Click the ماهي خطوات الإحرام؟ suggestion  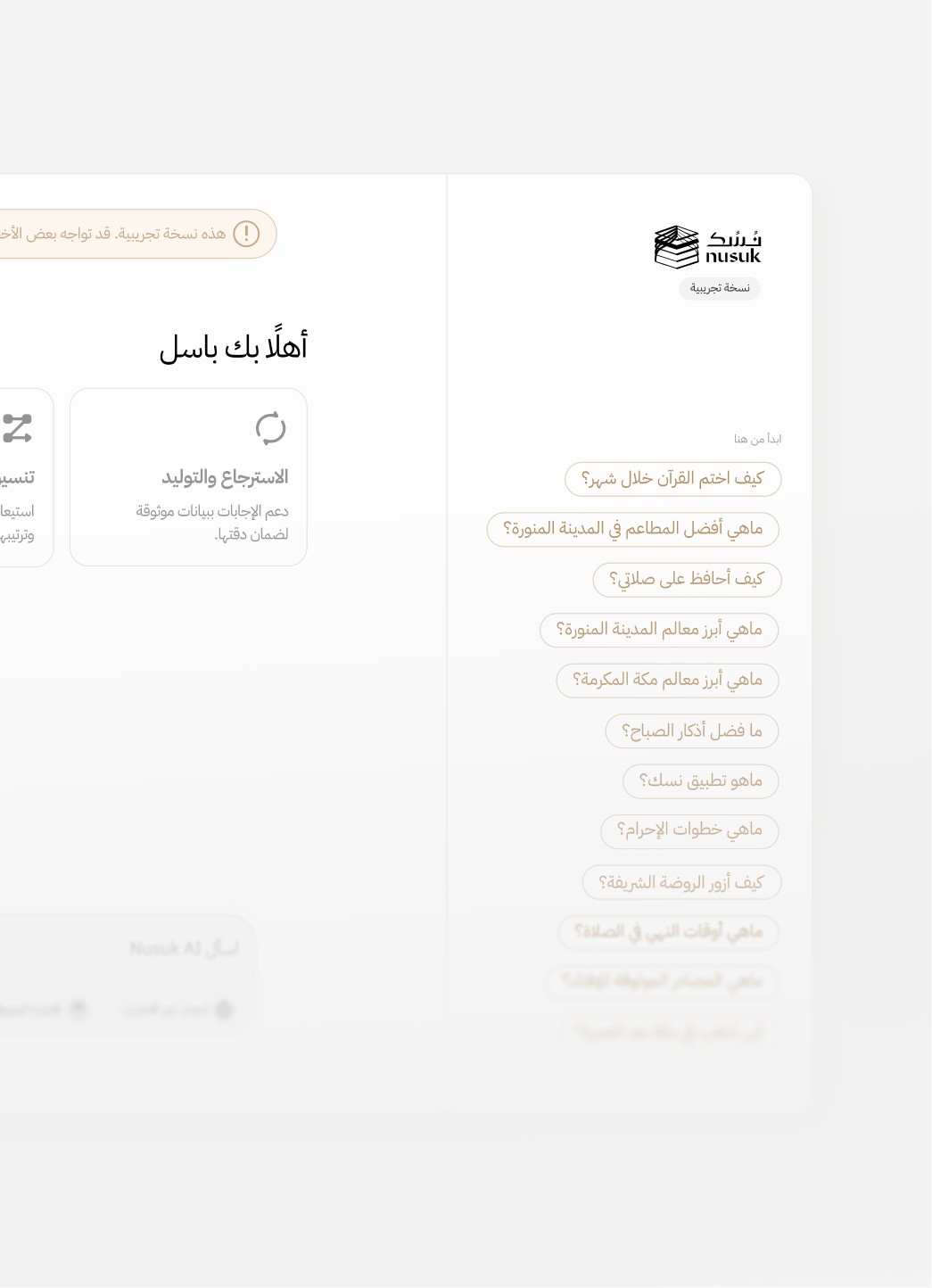coord(689,831)
